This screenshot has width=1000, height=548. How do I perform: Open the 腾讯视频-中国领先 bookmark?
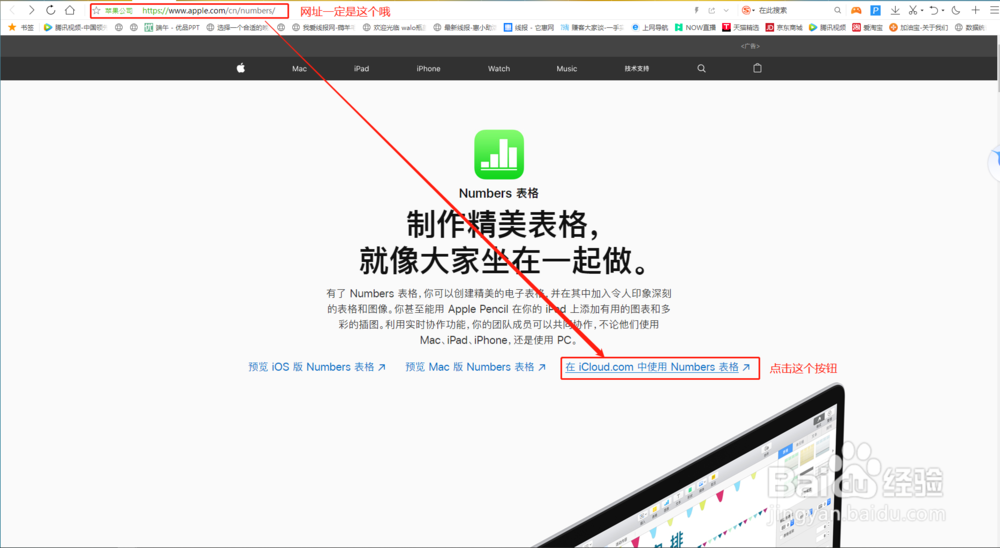(x=75, y=27)
